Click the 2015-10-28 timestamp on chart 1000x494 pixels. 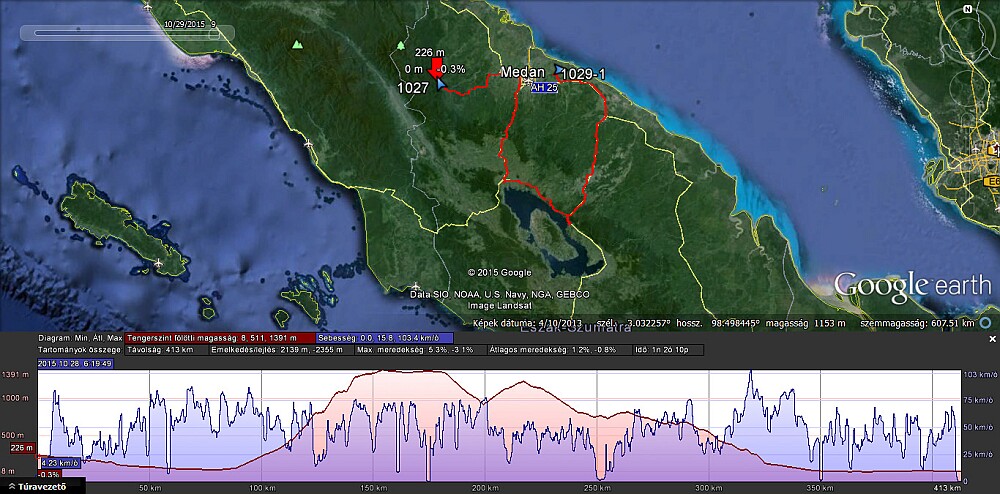coord(75,363)
